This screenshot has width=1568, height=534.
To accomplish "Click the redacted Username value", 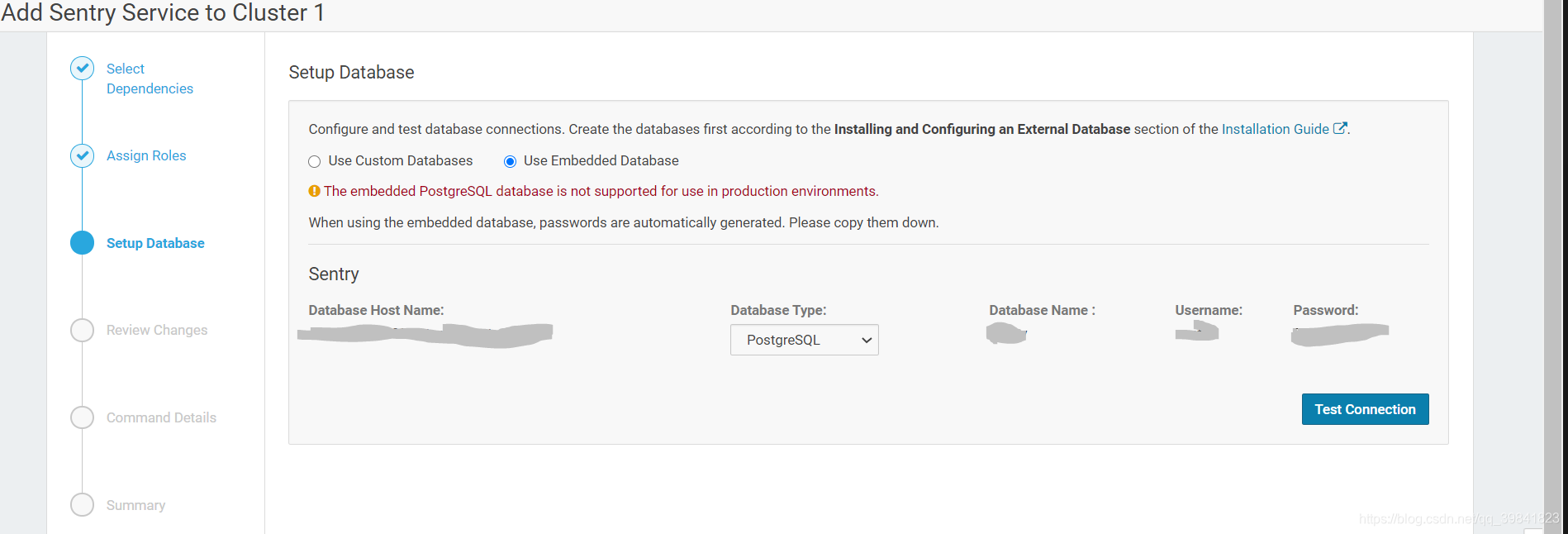I will [x=1197, y=331].
